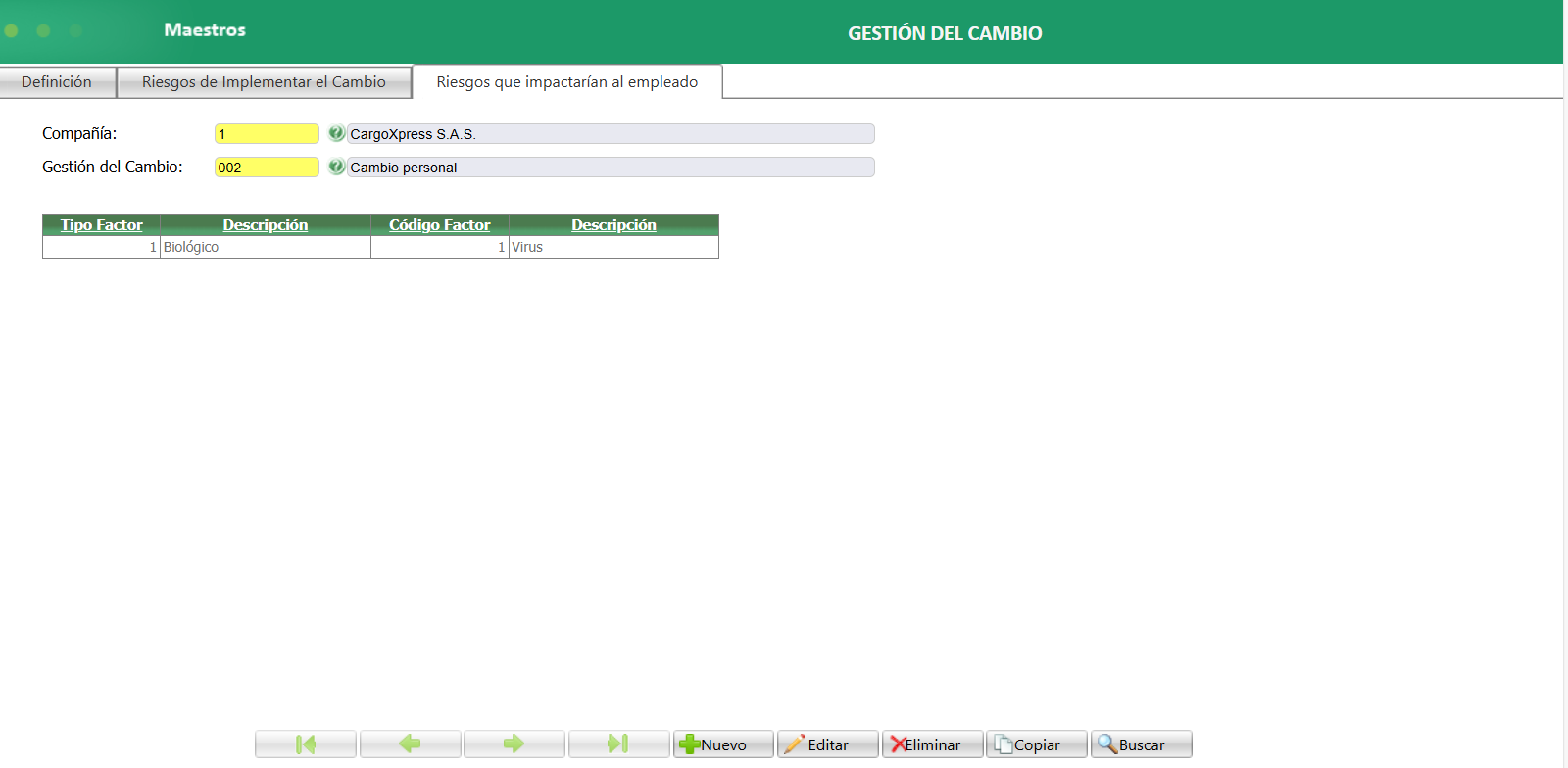Viewport: 1568px width, 768px height.
Task: Go to the previous record arrow
Action: (x=411, y=744)
